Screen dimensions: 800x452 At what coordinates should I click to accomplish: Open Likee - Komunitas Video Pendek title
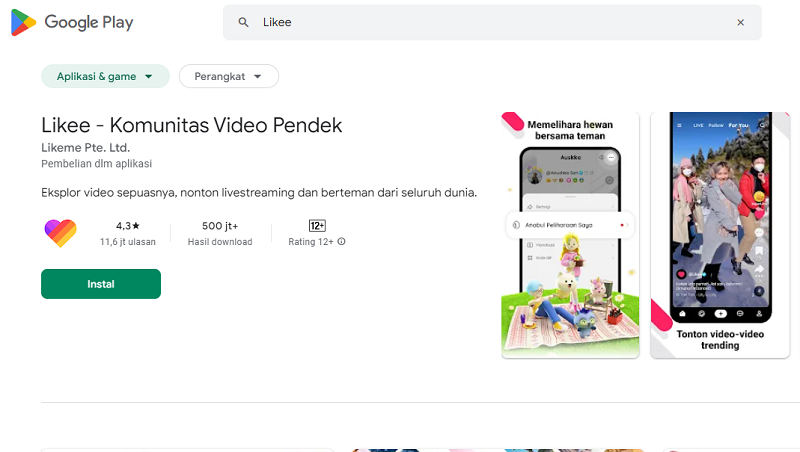click(191, 125)
